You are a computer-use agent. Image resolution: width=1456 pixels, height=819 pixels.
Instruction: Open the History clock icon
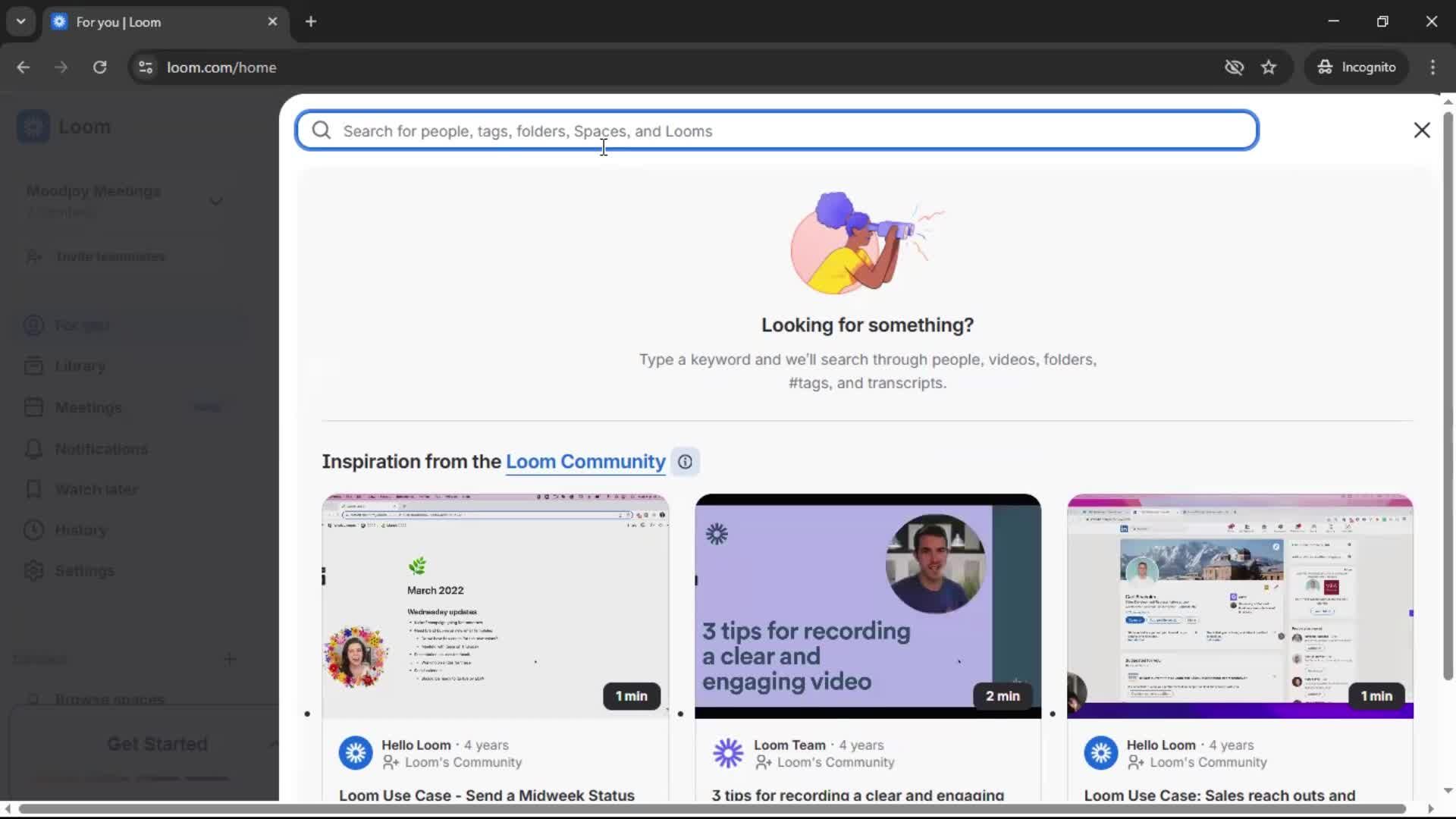pyautogui.click(x=33, y=530)
